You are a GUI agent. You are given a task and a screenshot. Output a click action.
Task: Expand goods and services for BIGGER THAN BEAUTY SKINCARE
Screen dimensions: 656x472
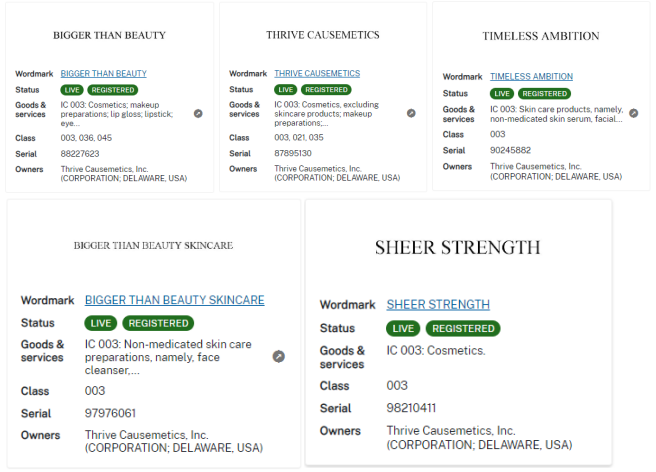point(279,356)
